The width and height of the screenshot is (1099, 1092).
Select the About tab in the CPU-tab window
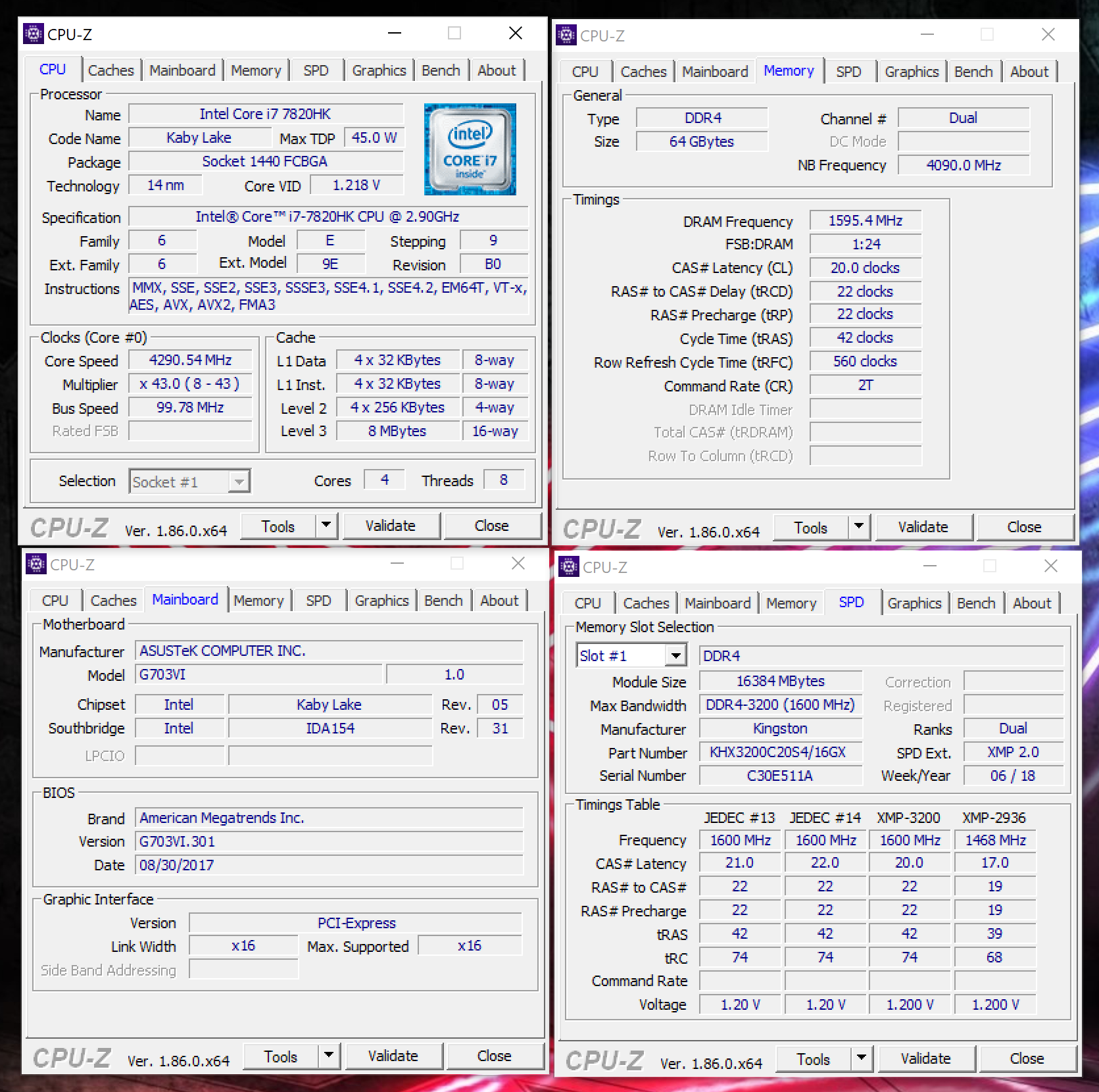tap(497, 70)
